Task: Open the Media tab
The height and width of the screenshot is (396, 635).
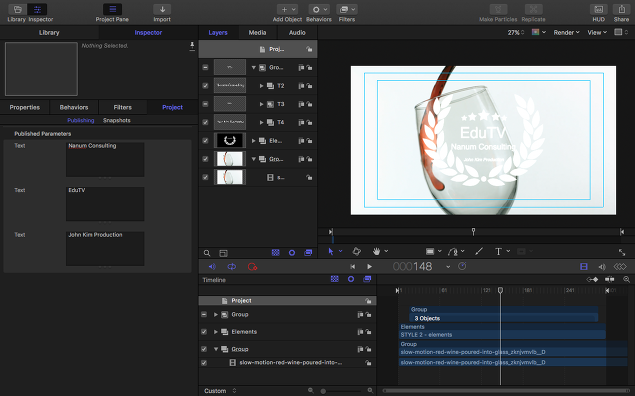Action: [x=257, y=32]
